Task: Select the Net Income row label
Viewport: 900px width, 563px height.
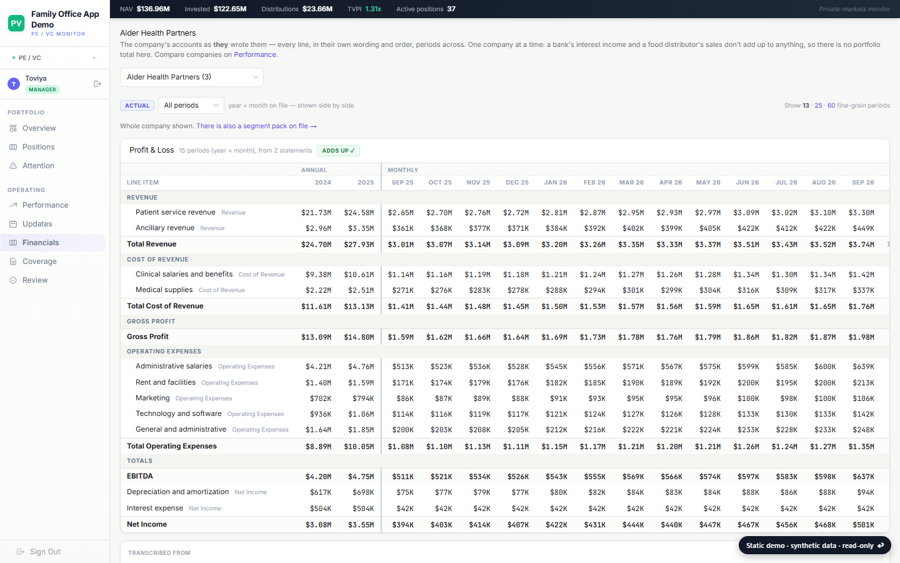Action: [146, 525]
